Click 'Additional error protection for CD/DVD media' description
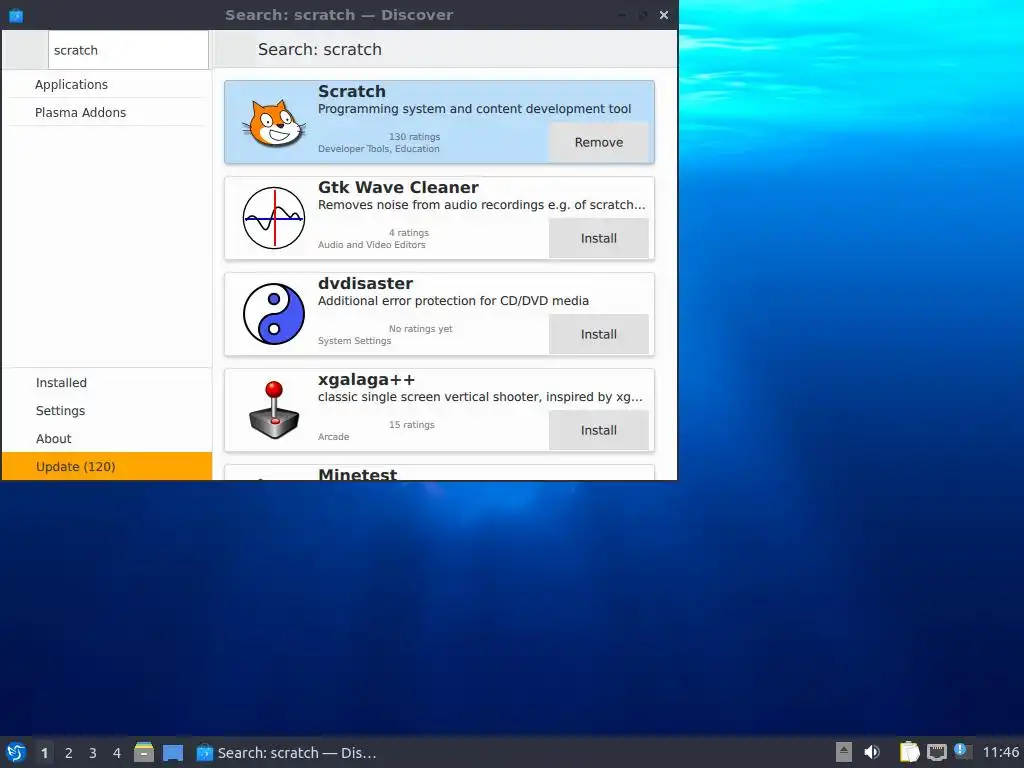The image size is (1024, 768). (x=453, y=301)
